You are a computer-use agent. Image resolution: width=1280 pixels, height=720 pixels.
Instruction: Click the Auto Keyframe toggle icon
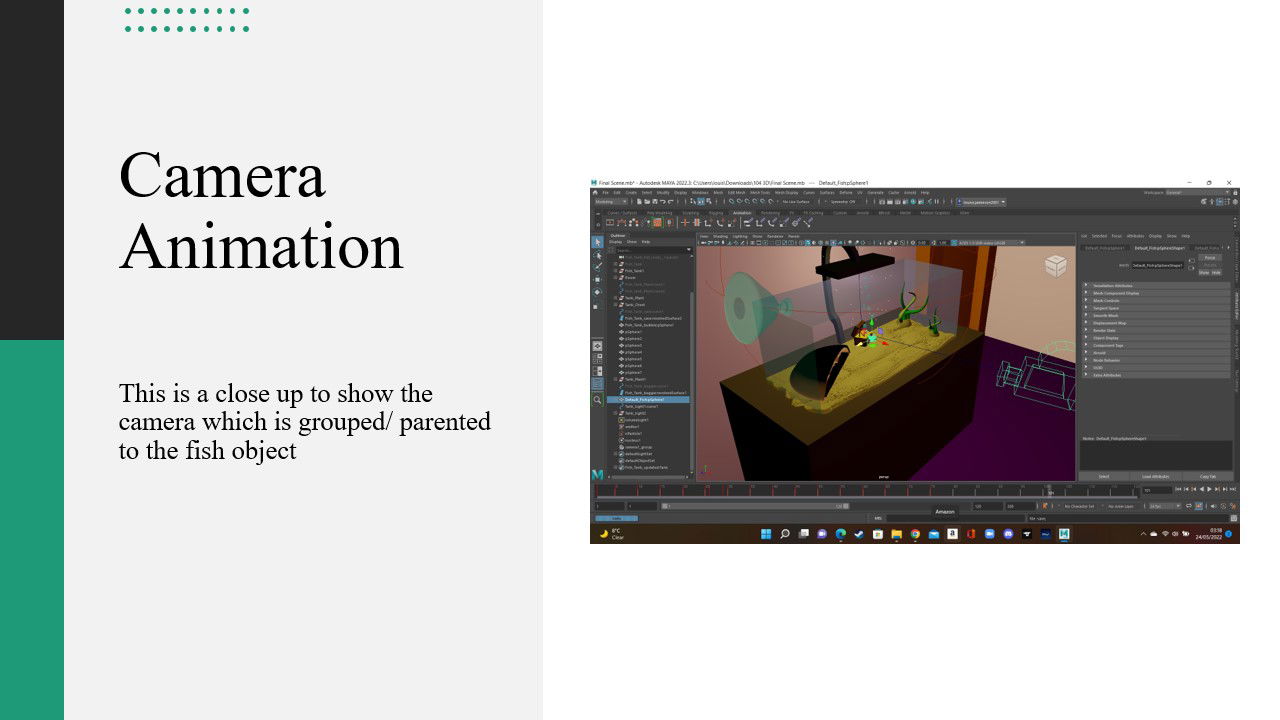[1045, 506]
